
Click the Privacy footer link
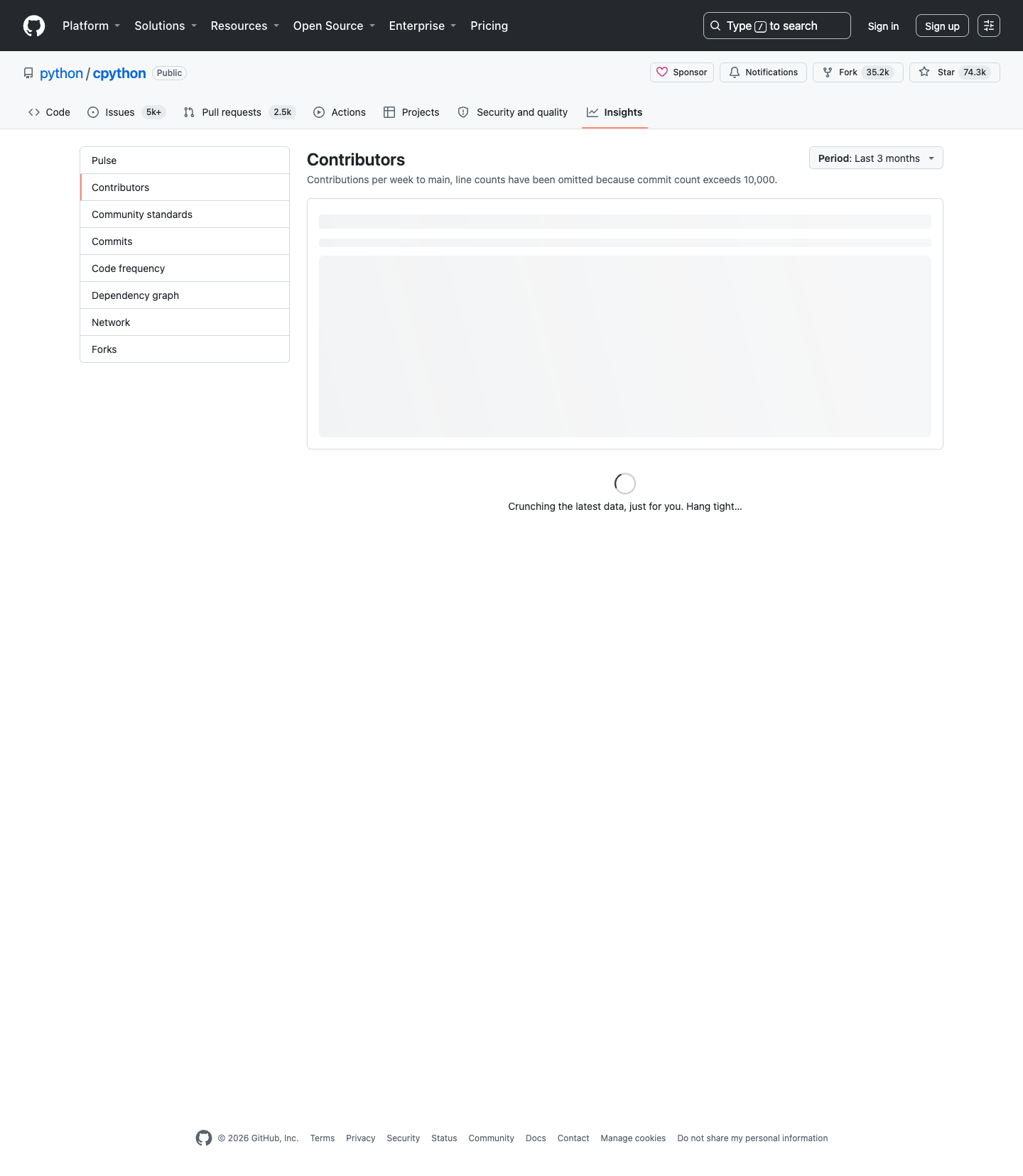tap(360, 1138)
